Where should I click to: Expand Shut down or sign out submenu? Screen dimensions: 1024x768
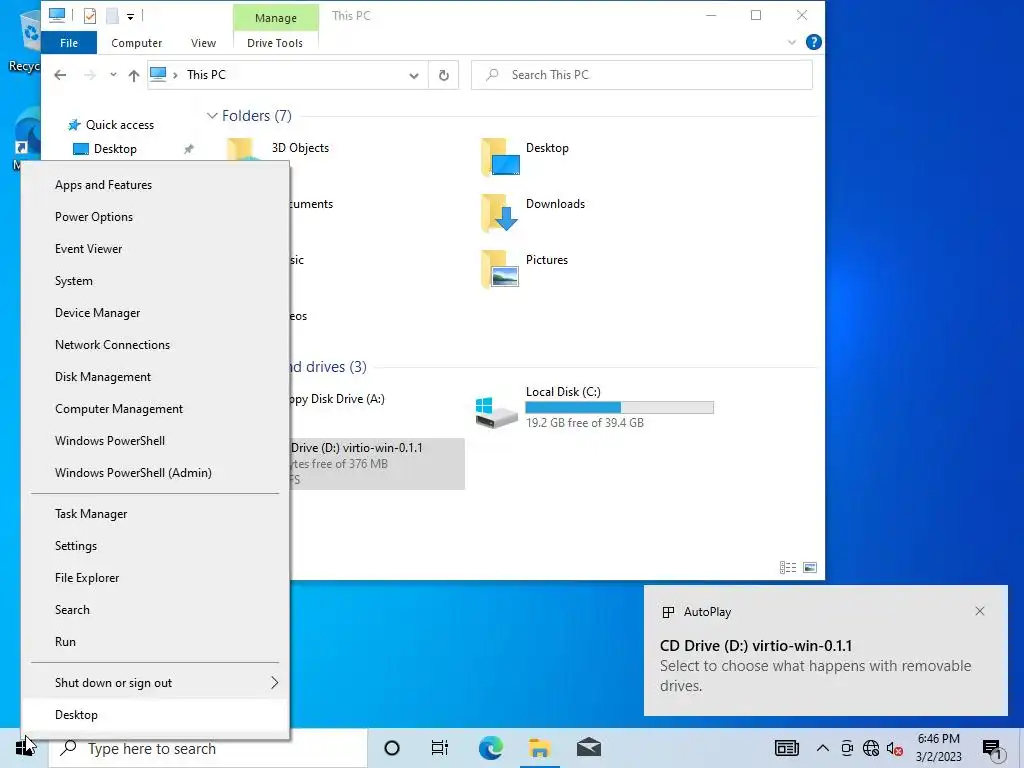click(155, 683)
